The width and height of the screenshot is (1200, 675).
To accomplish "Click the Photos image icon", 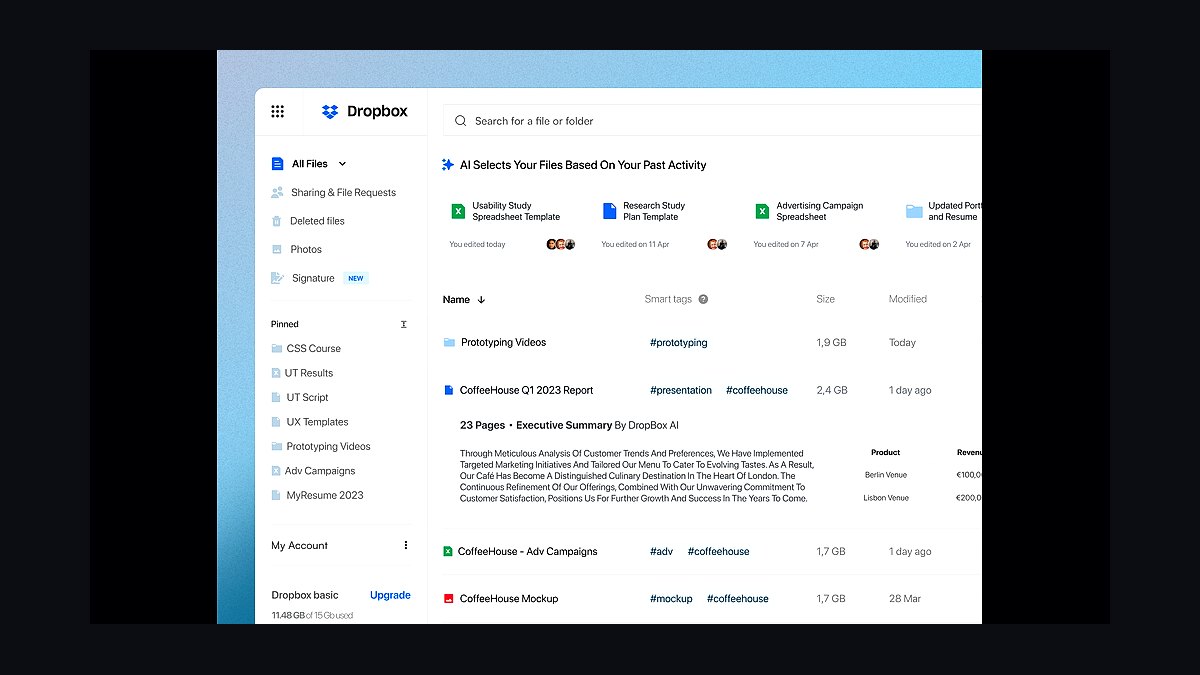I will [277, 249].
